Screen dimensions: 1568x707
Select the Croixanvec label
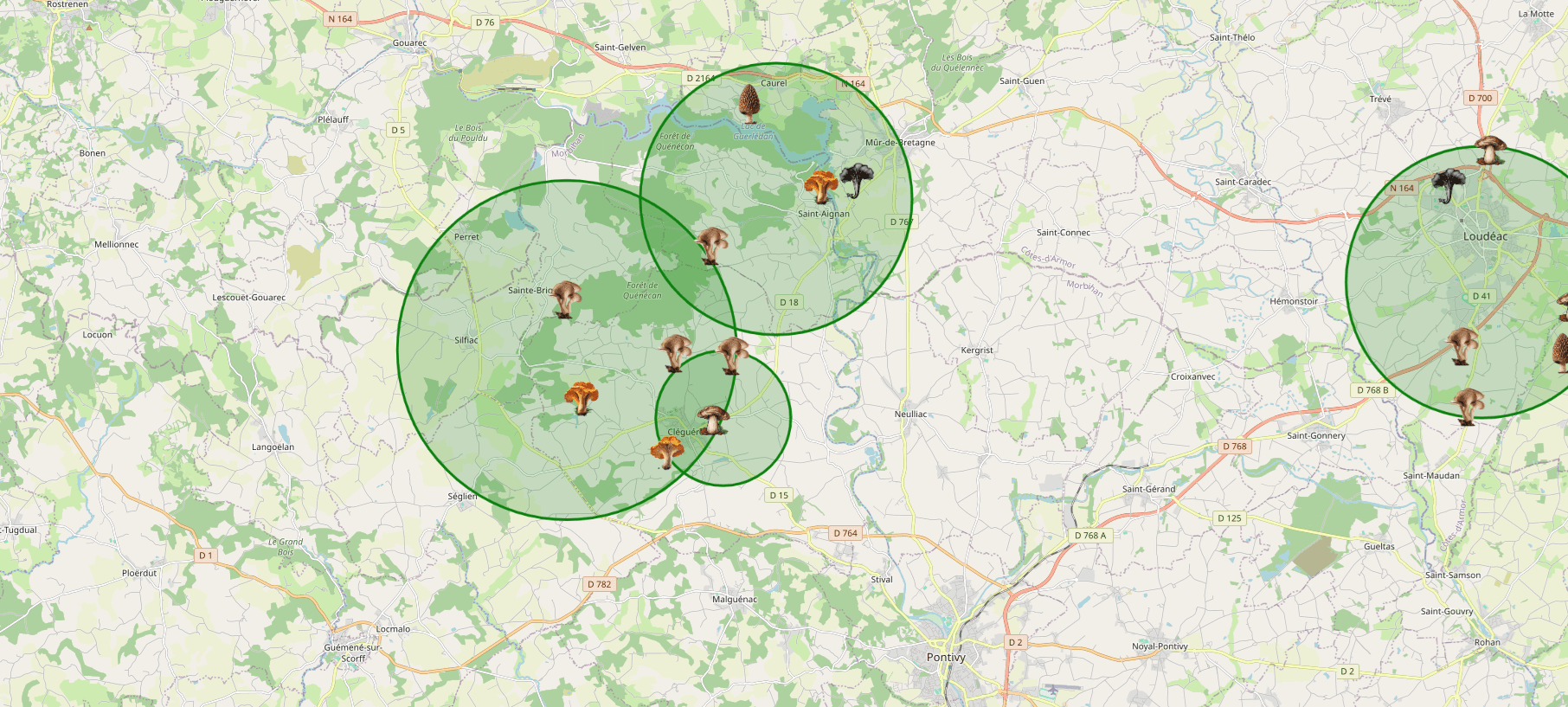[x=1193, y=376]
